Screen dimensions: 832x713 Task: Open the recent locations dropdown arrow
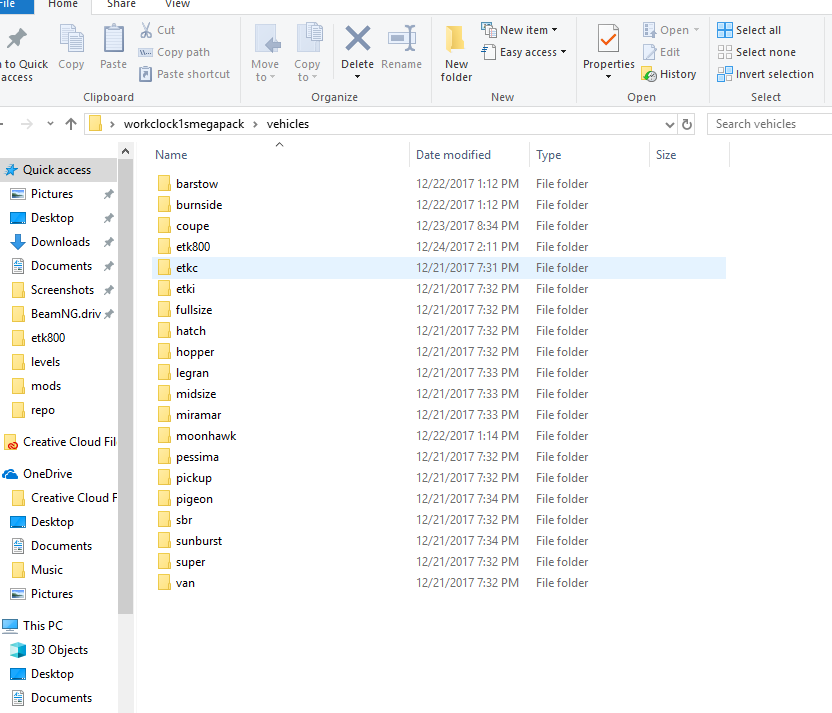(50, 124)
